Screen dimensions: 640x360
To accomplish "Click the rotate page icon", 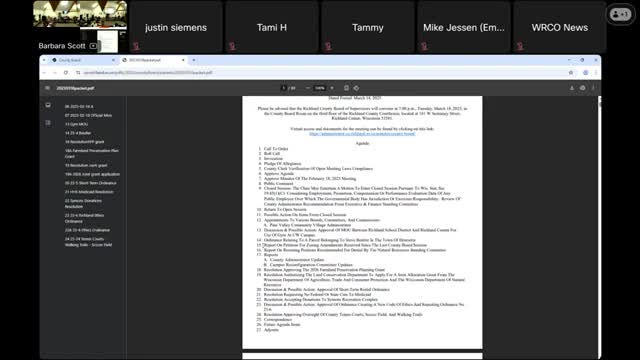I will pyautogui.click(x=356, y=88).
